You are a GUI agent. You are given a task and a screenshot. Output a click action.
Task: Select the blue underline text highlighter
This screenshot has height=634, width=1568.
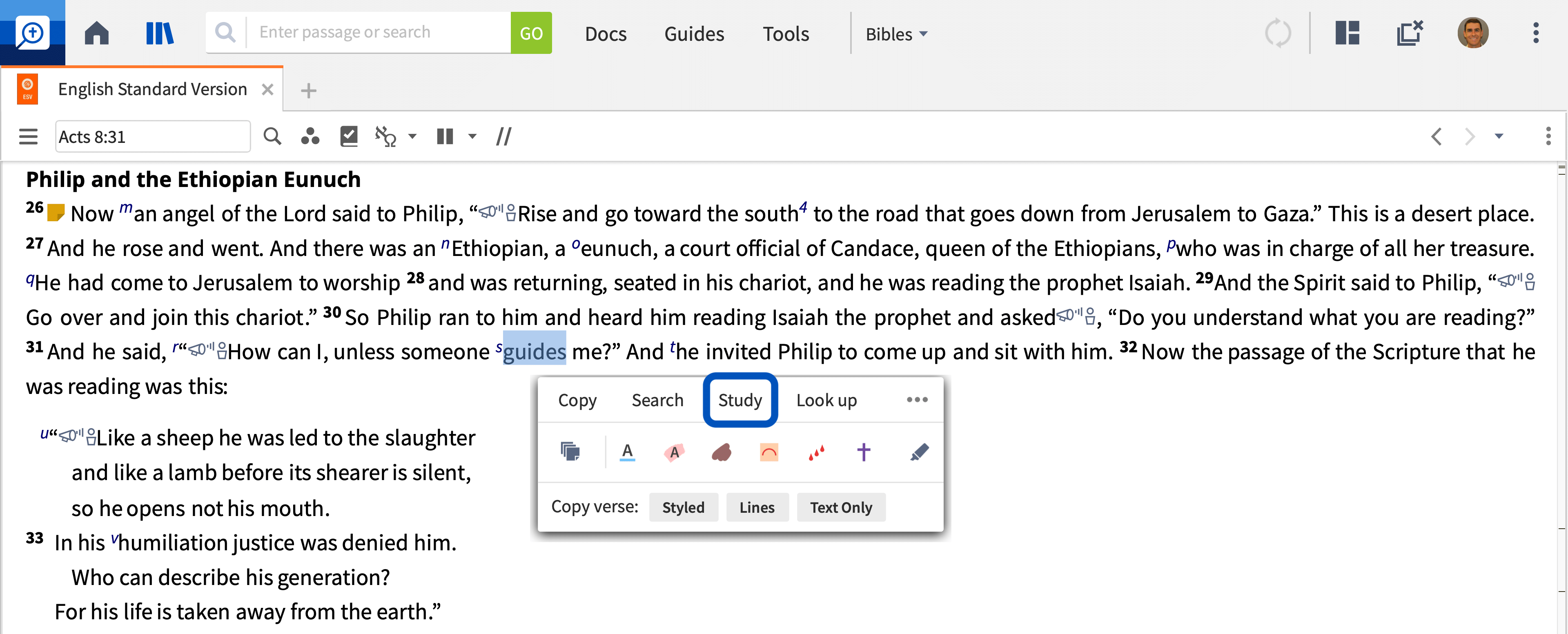[x=628, y=452]
